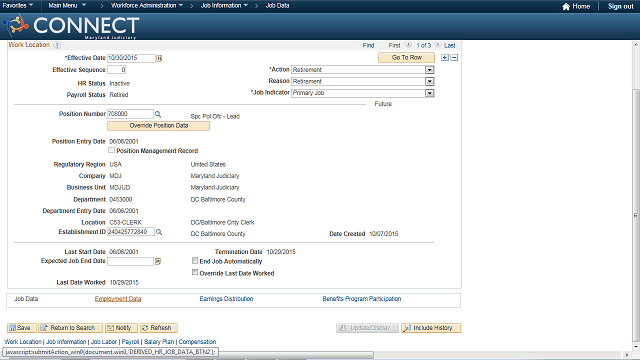The height and width of the screenshot is (360, 640).
Task: Select Job Data breadcrumb
Action: tap(278, 5)
